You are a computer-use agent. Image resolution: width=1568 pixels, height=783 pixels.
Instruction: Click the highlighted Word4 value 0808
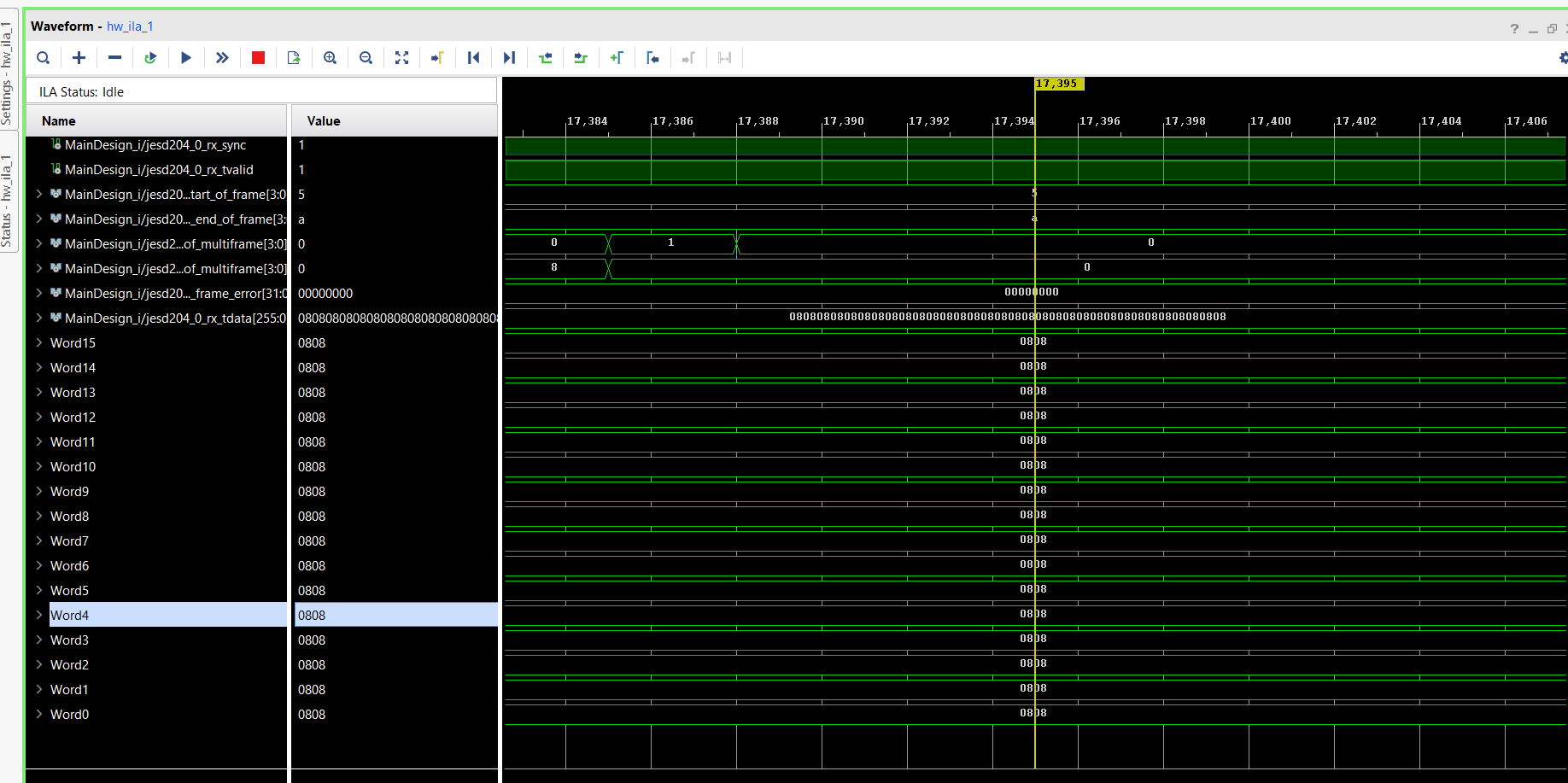(x=396, y=616)
